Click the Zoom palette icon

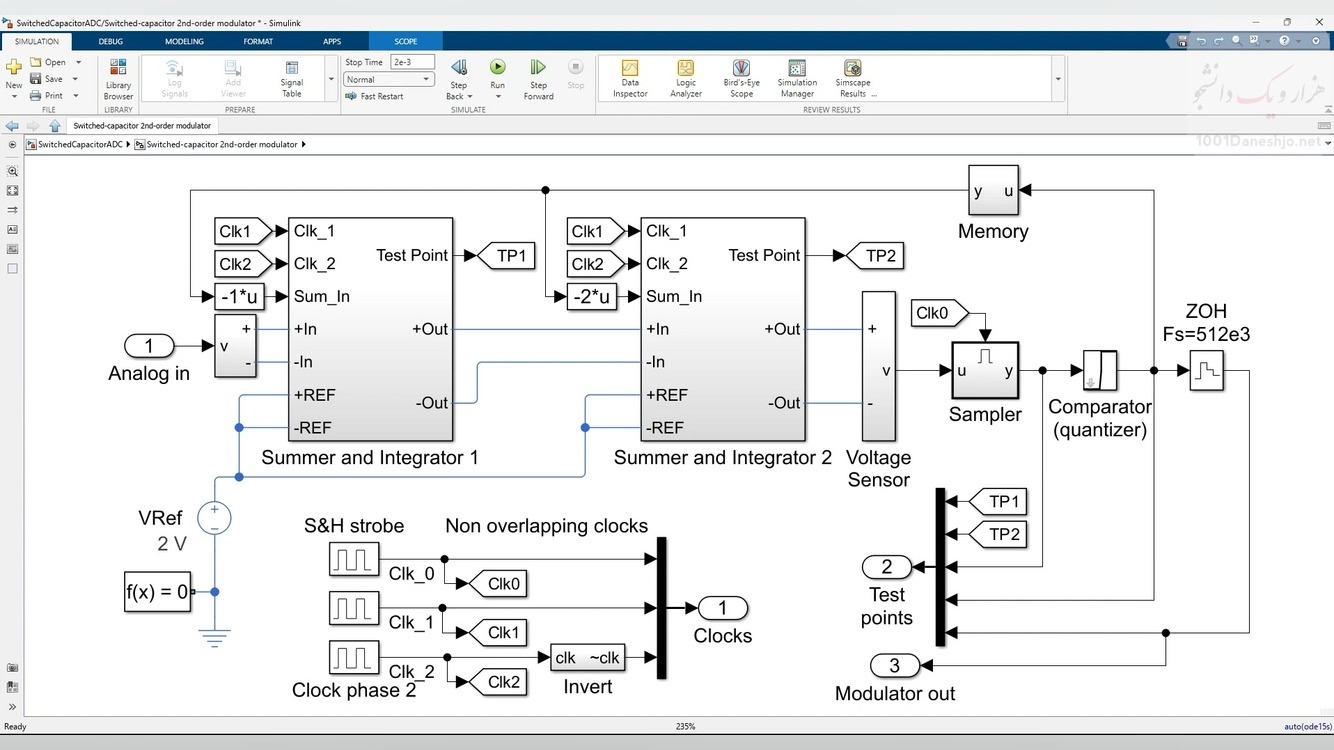point(12,171)
